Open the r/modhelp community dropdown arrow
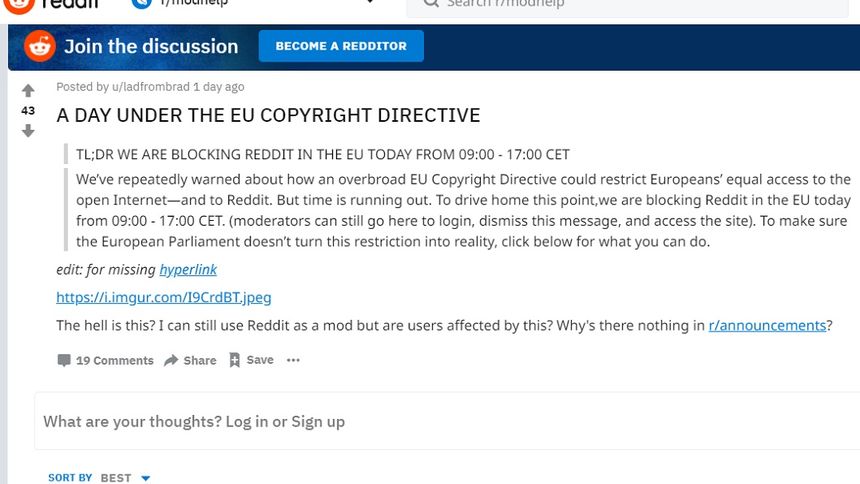 point(370,2)
